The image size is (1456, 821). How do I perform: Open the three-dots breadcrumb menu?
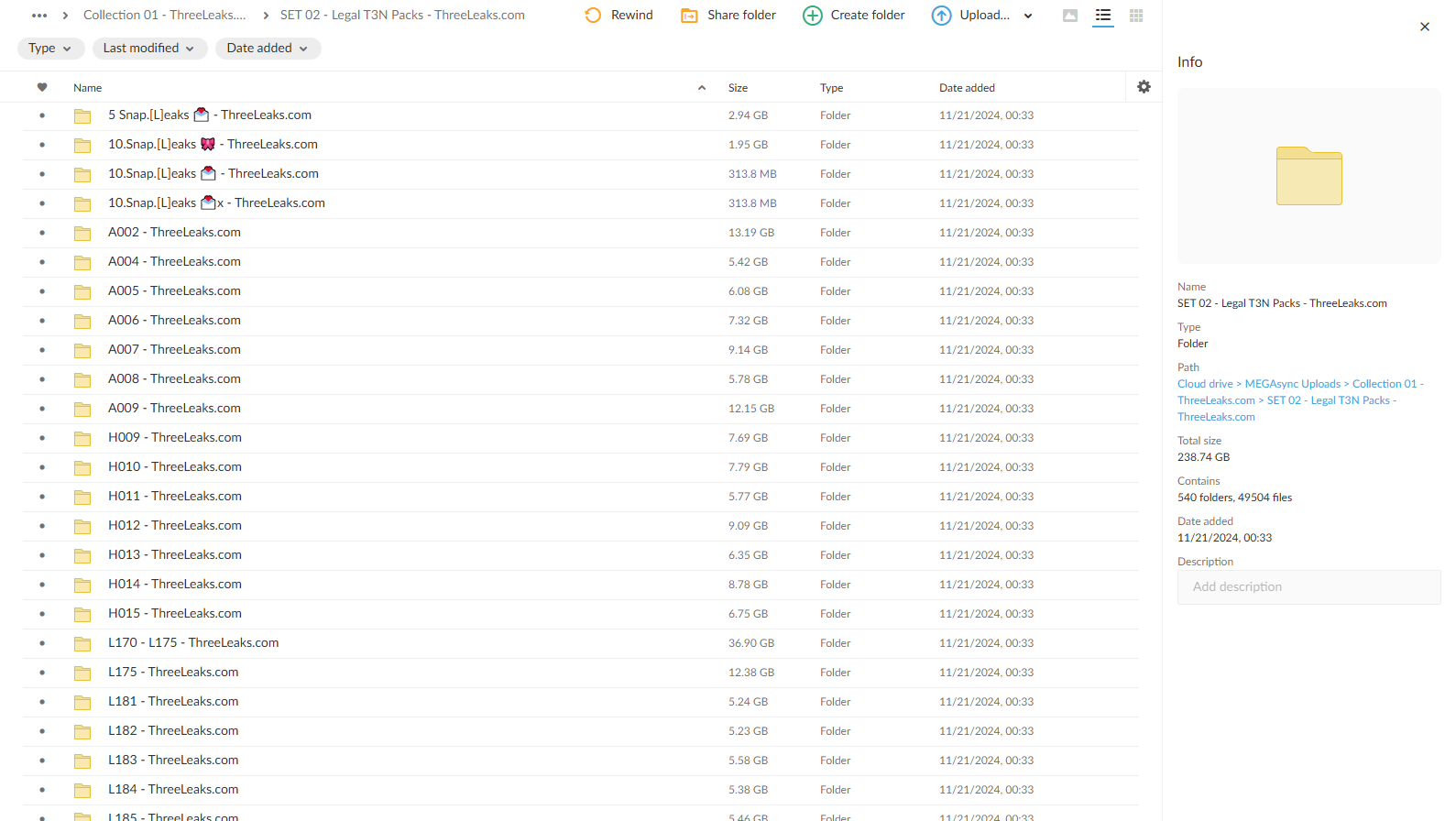[x=39, y=16]
